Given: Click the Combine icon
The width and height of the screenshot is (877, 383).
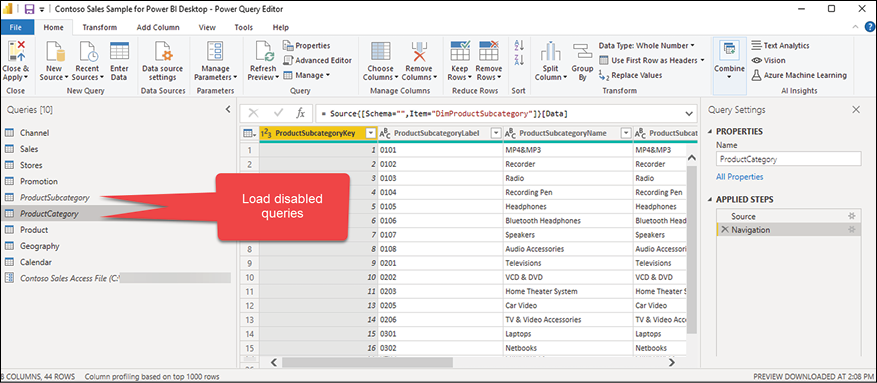Looking at the screenshot, I should (x=729, y=50).
